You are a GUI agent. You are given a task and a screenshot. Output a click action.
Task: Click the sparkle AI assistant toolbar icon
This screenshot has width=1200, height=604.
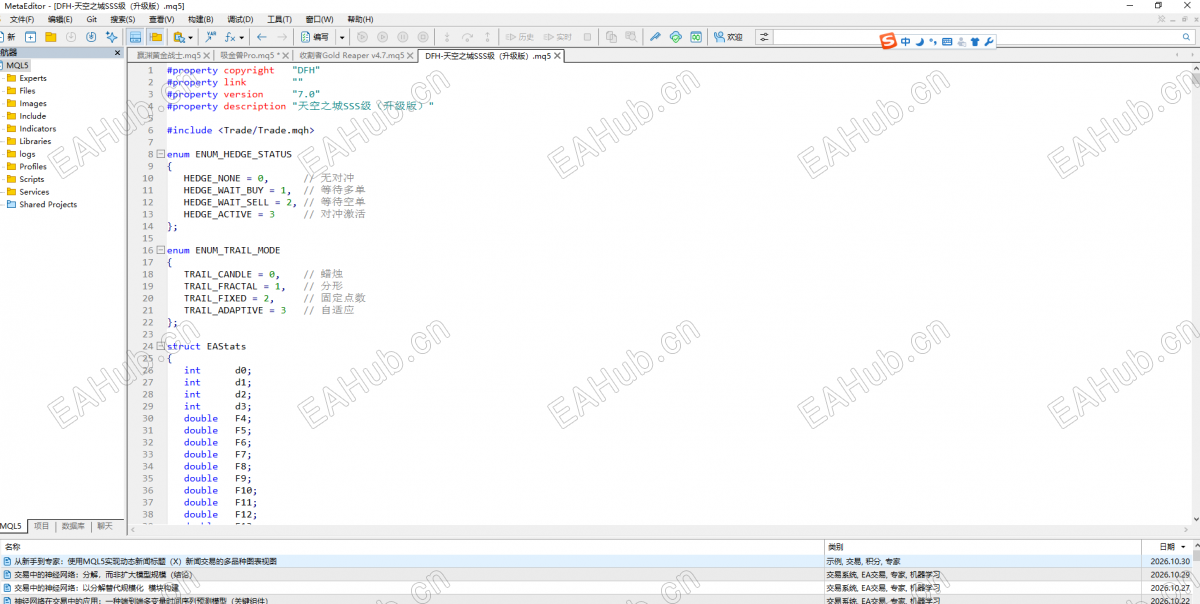point(111,37)
